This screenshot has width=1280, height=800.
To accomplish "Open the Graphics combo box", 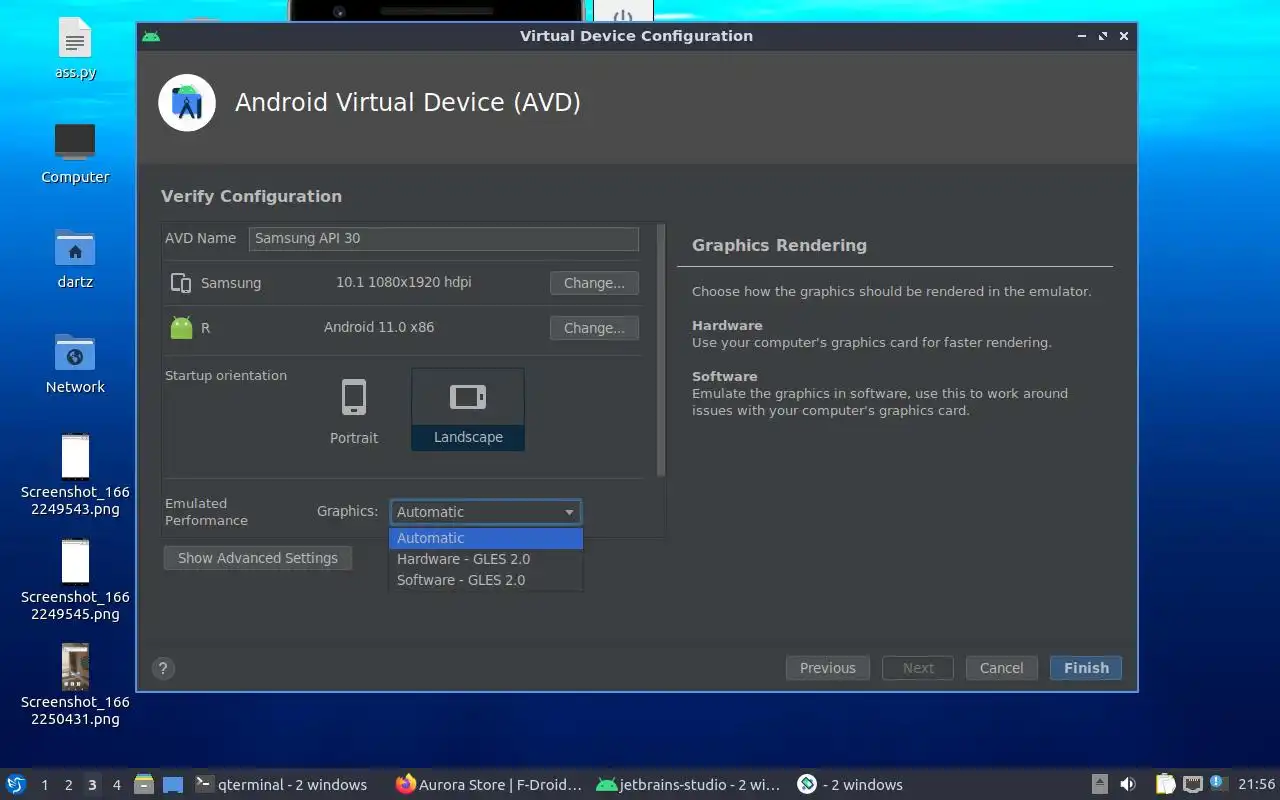I will (485, 512).
